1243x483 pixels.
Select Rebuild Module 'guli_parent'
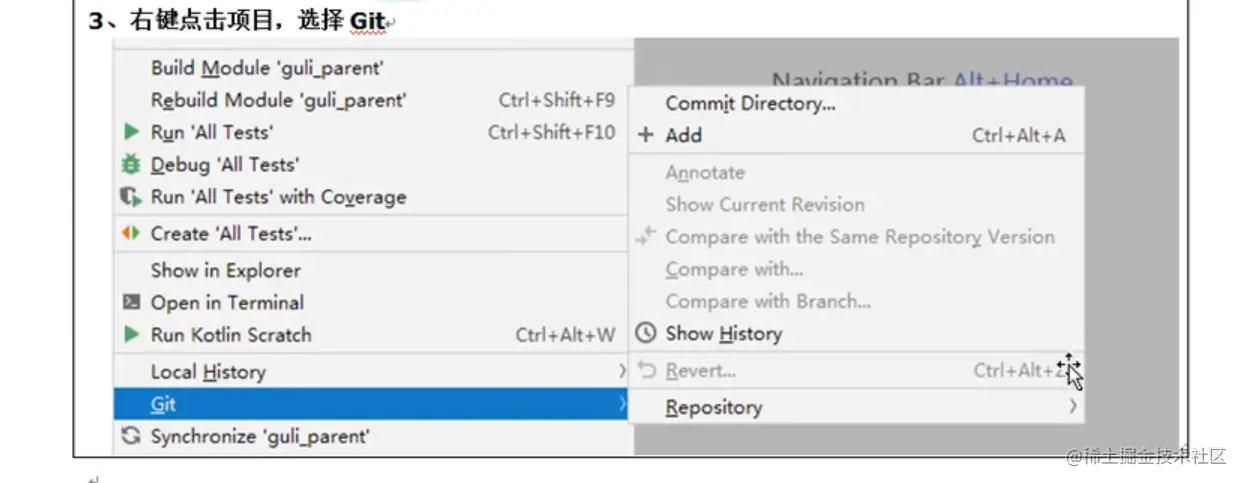tap(278, 100)
